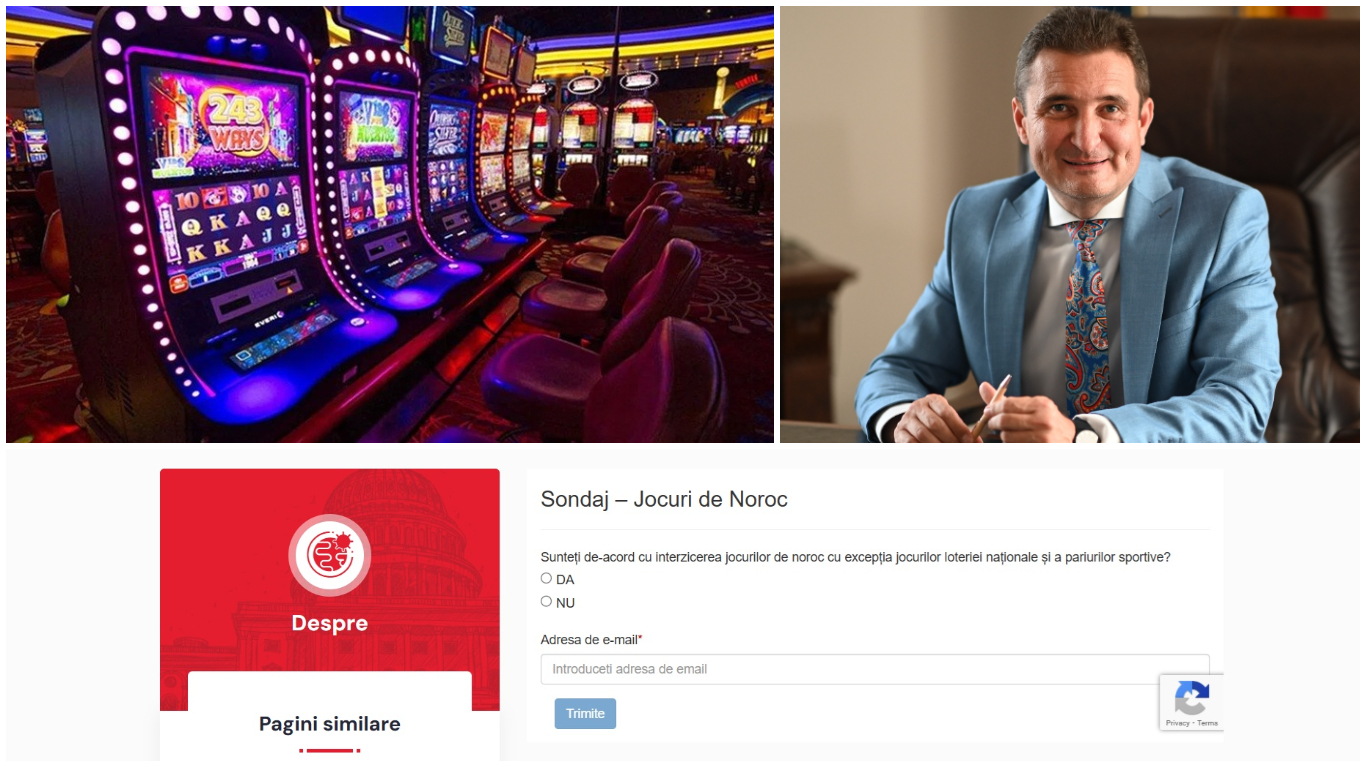Open the reCAPTCHA Privacy link
1366x767 pixels.
tap(1177, 723)
